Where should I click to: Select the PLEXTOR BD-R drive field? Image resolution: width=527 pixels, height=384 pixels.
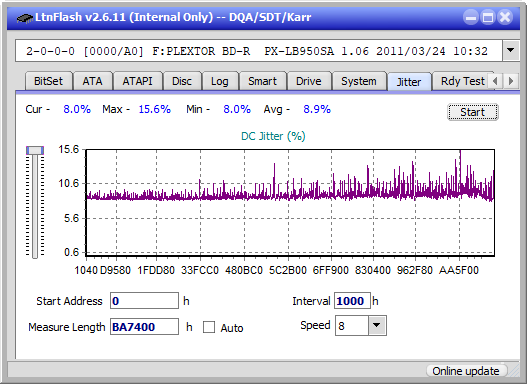pyautogui.click(x=259, y=51)
